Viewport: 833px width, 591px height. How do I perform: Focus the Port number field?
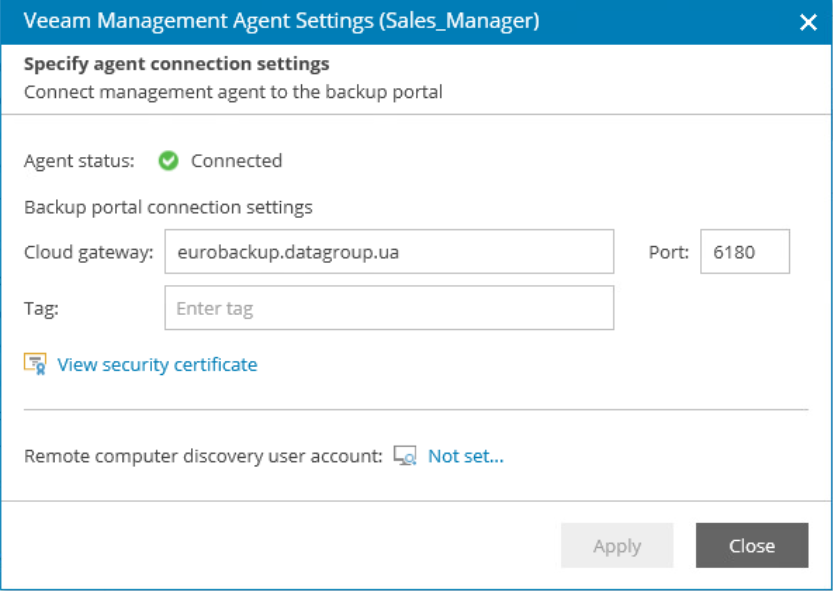tap(745, 251)
